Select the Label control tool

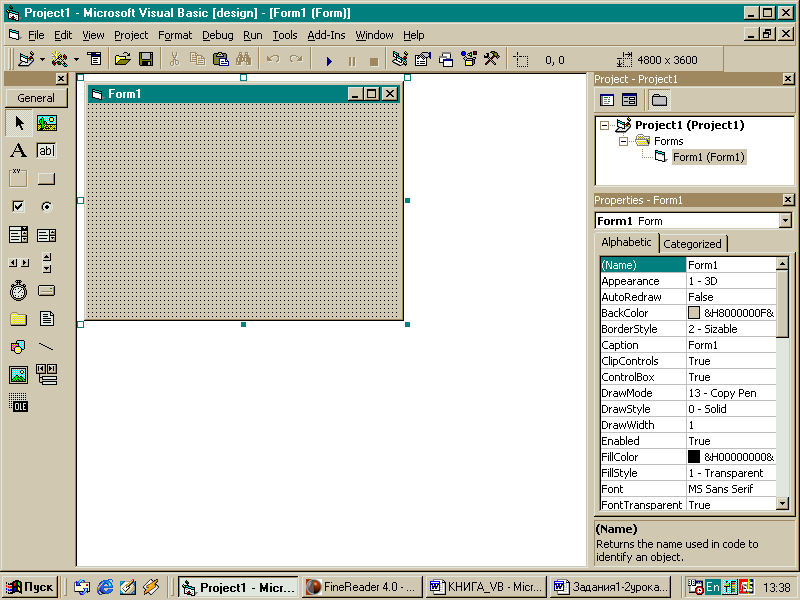click(19, 151)
